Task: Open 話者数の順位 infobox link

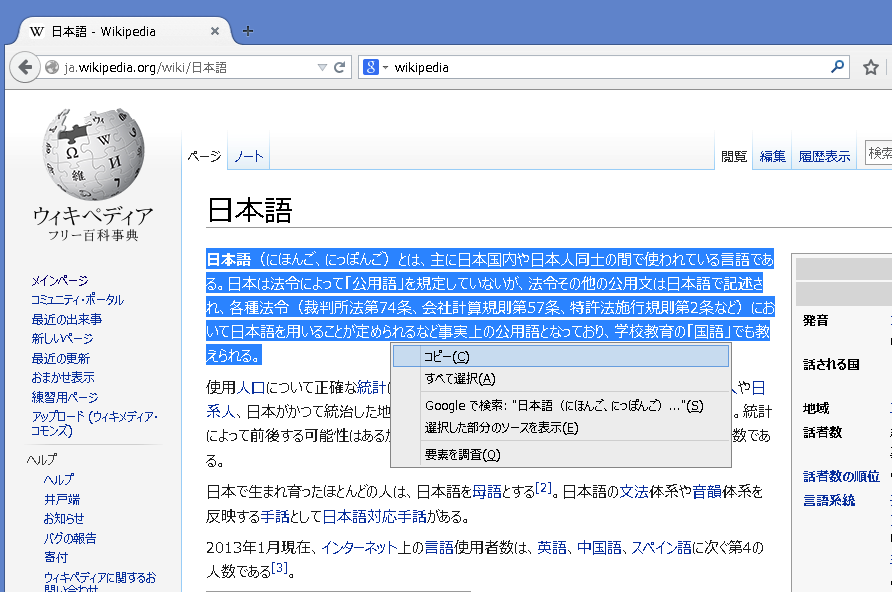Action: [x=841, y=477]
